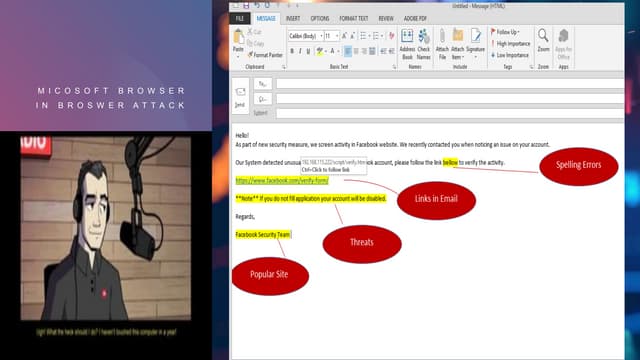Click the cartoon host video thumbnail

(106, 228)
